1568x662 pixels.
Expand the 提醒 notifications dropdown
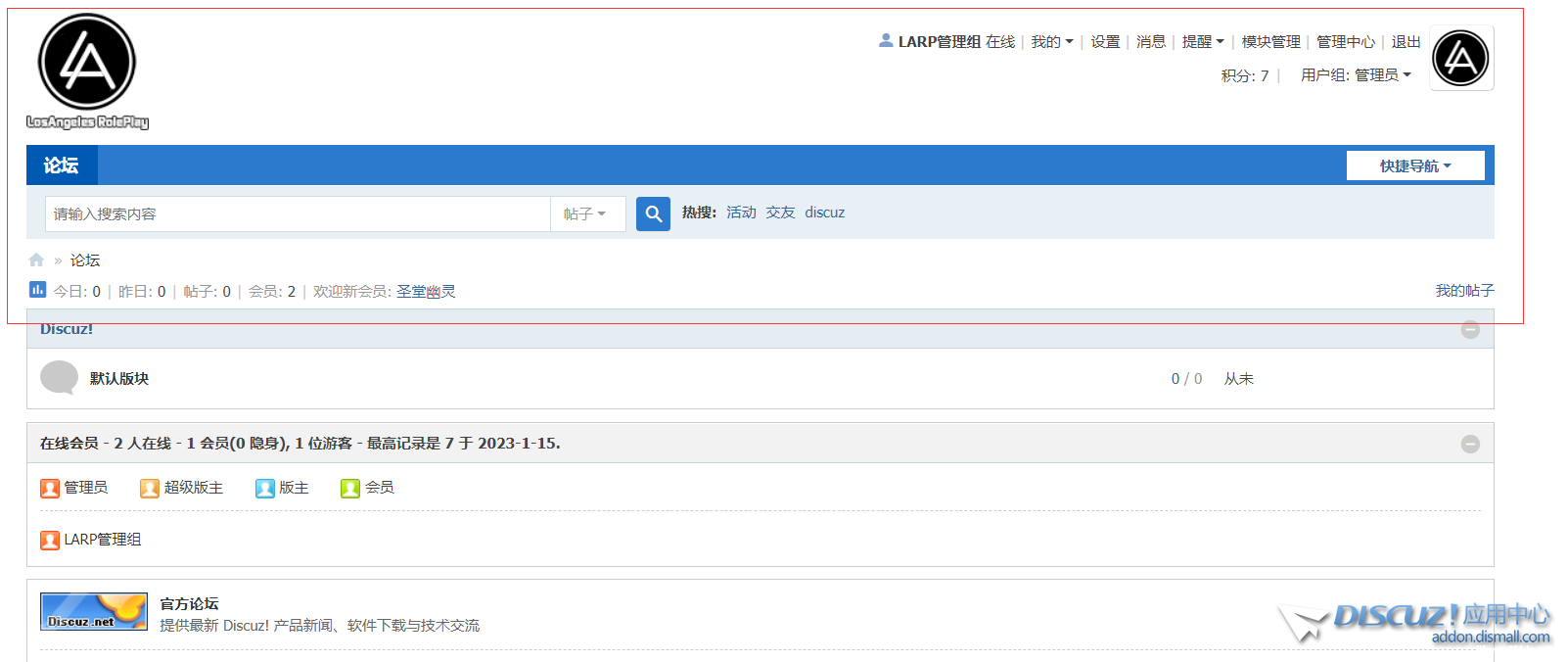(1202, 42)
